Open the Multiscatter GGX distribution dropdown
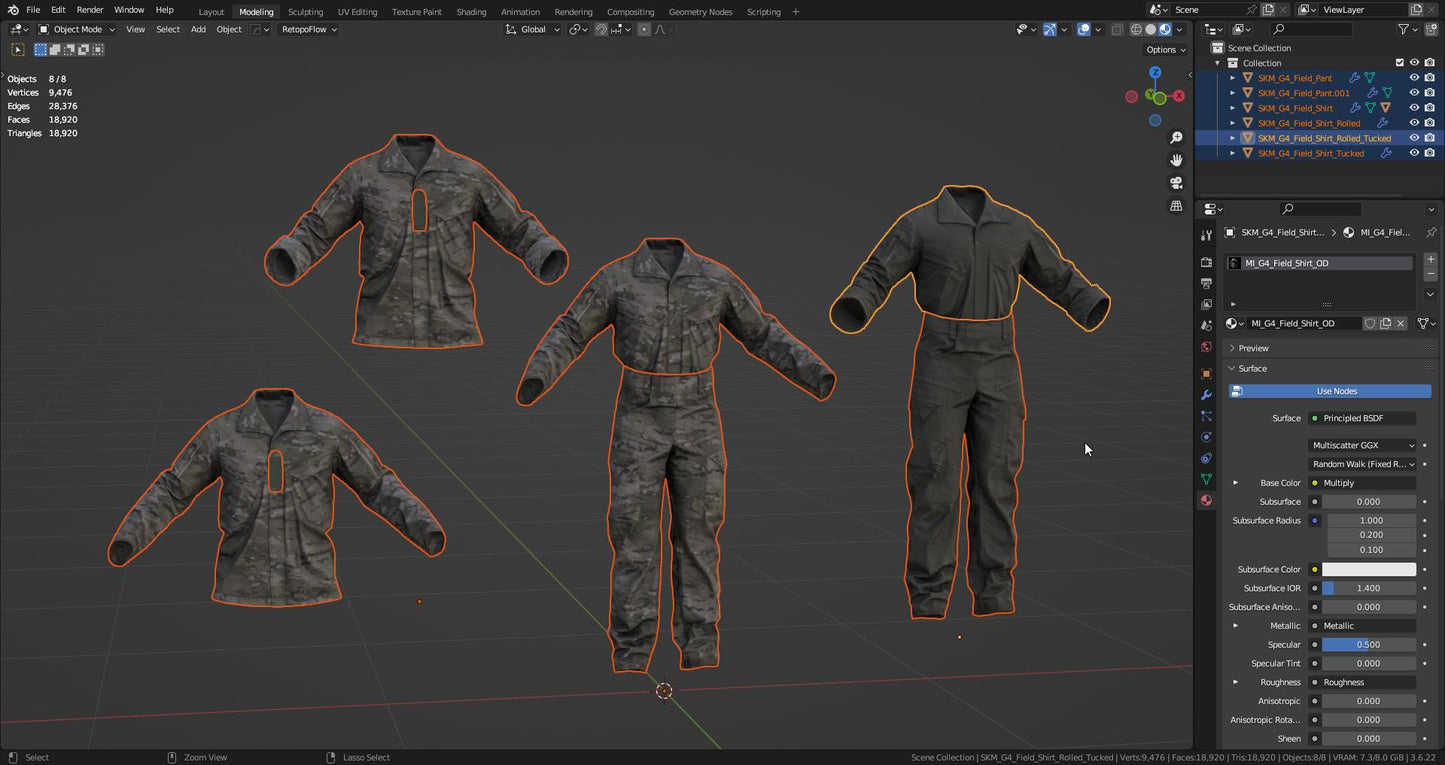Image resolution: width=1445 pixels, height=765 pixels. (1362, 445)
